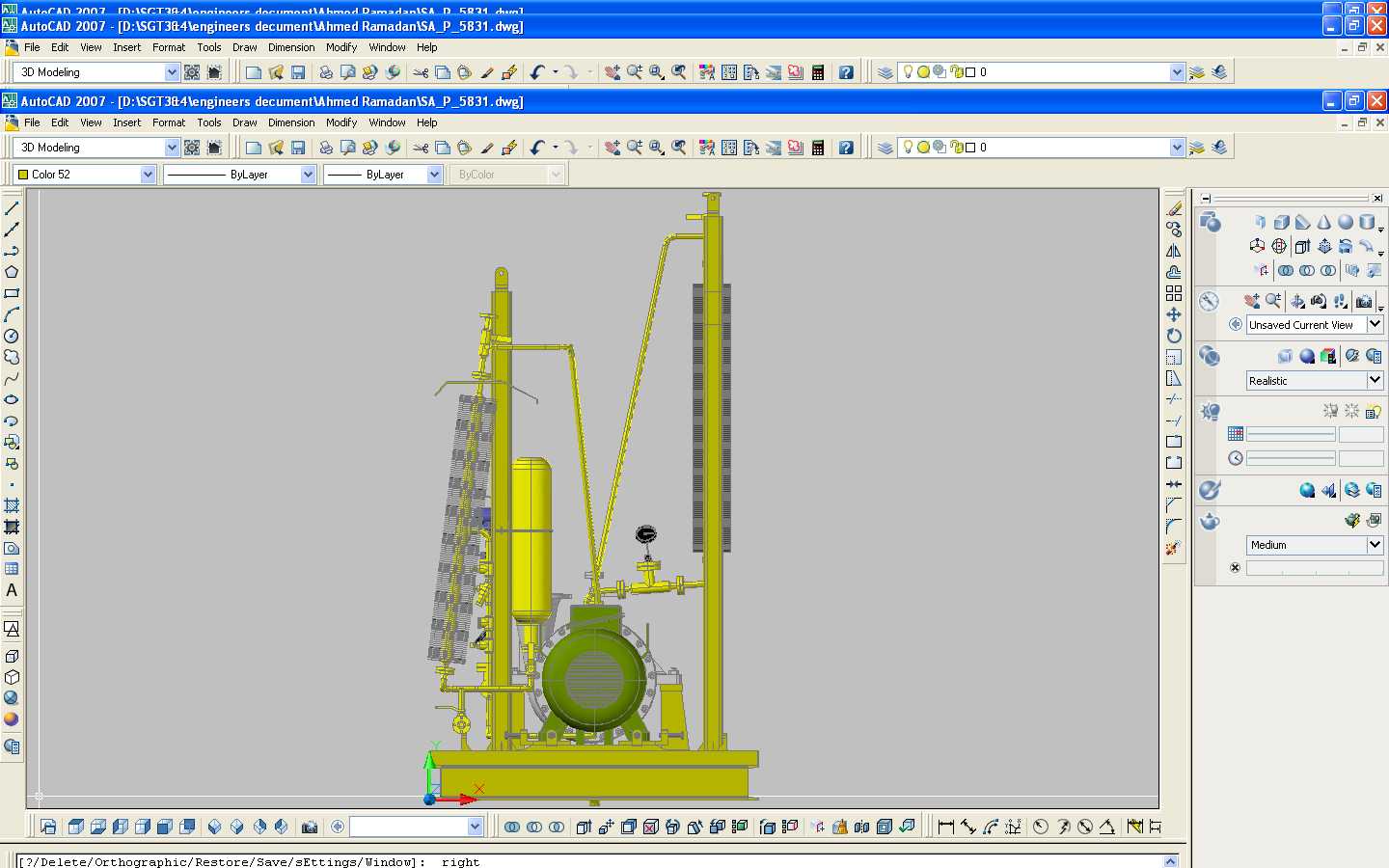Adjust the sun time slider in Light panel
Viewport: 1389px width, 868px height.
click(x=1291, y=458)
